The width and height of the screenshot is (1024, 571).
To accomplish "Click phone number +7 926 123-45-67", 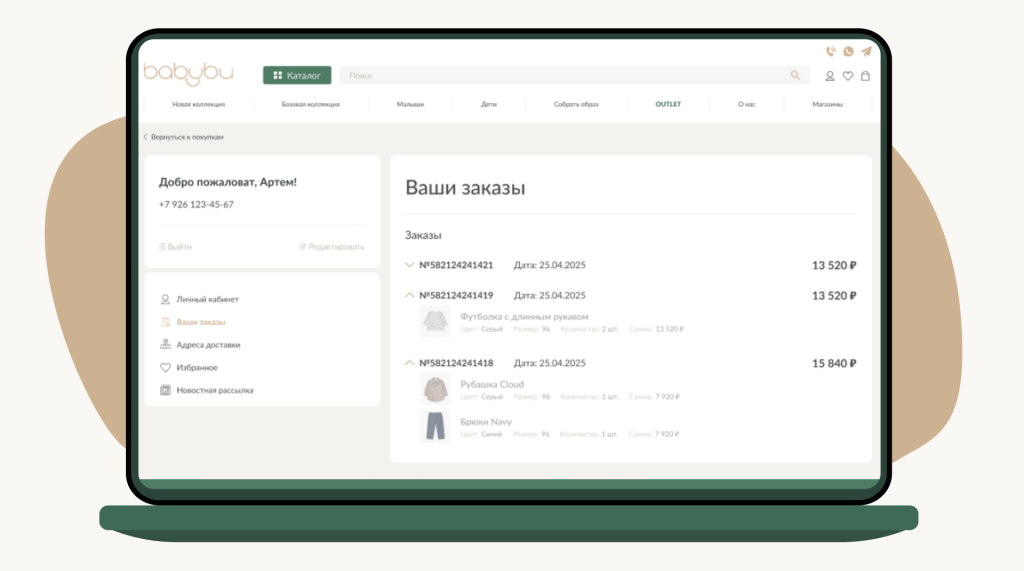I will (196, 204).
